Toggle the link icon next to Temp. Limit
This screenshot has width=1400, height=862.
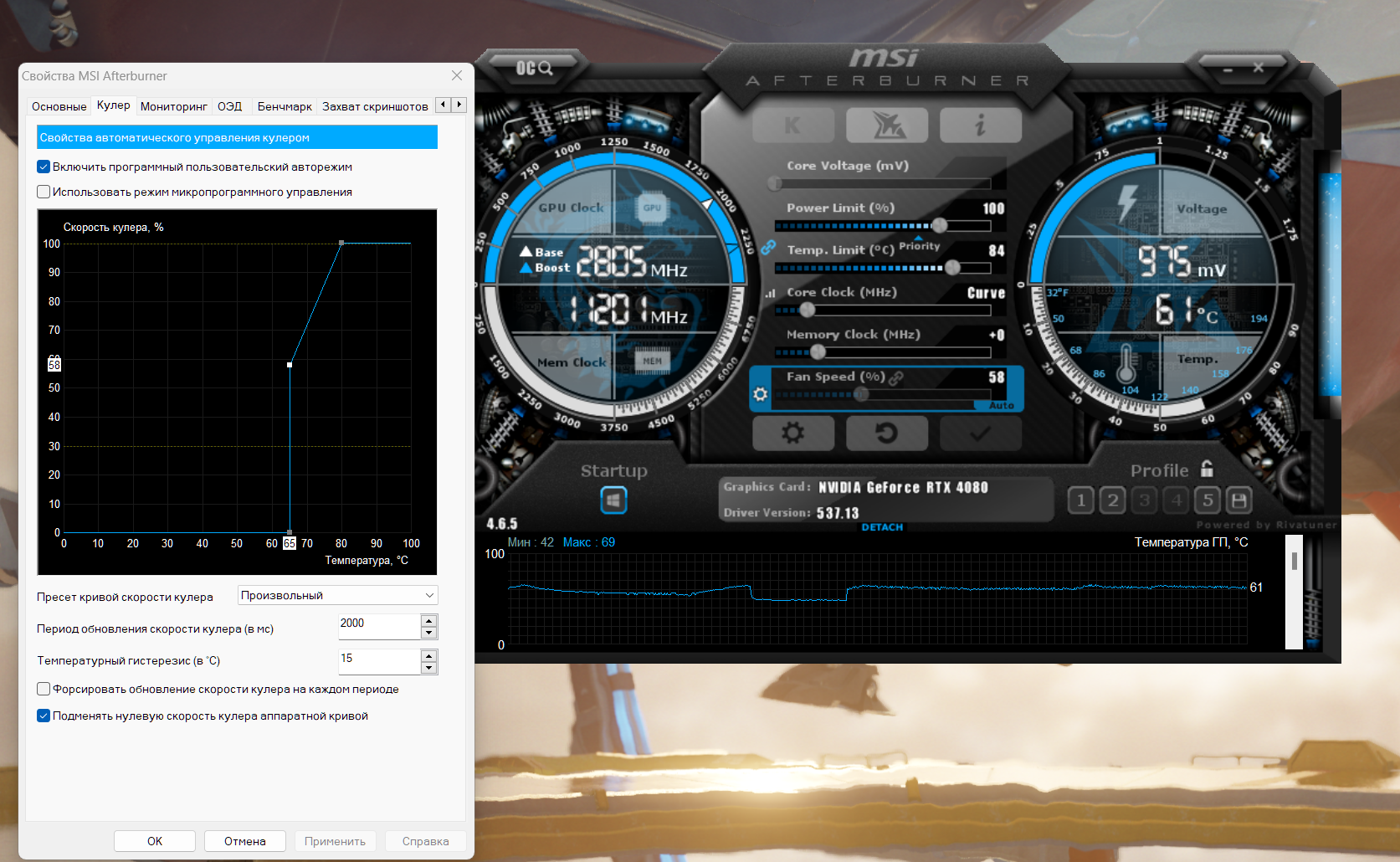click(x=768, y=247)
